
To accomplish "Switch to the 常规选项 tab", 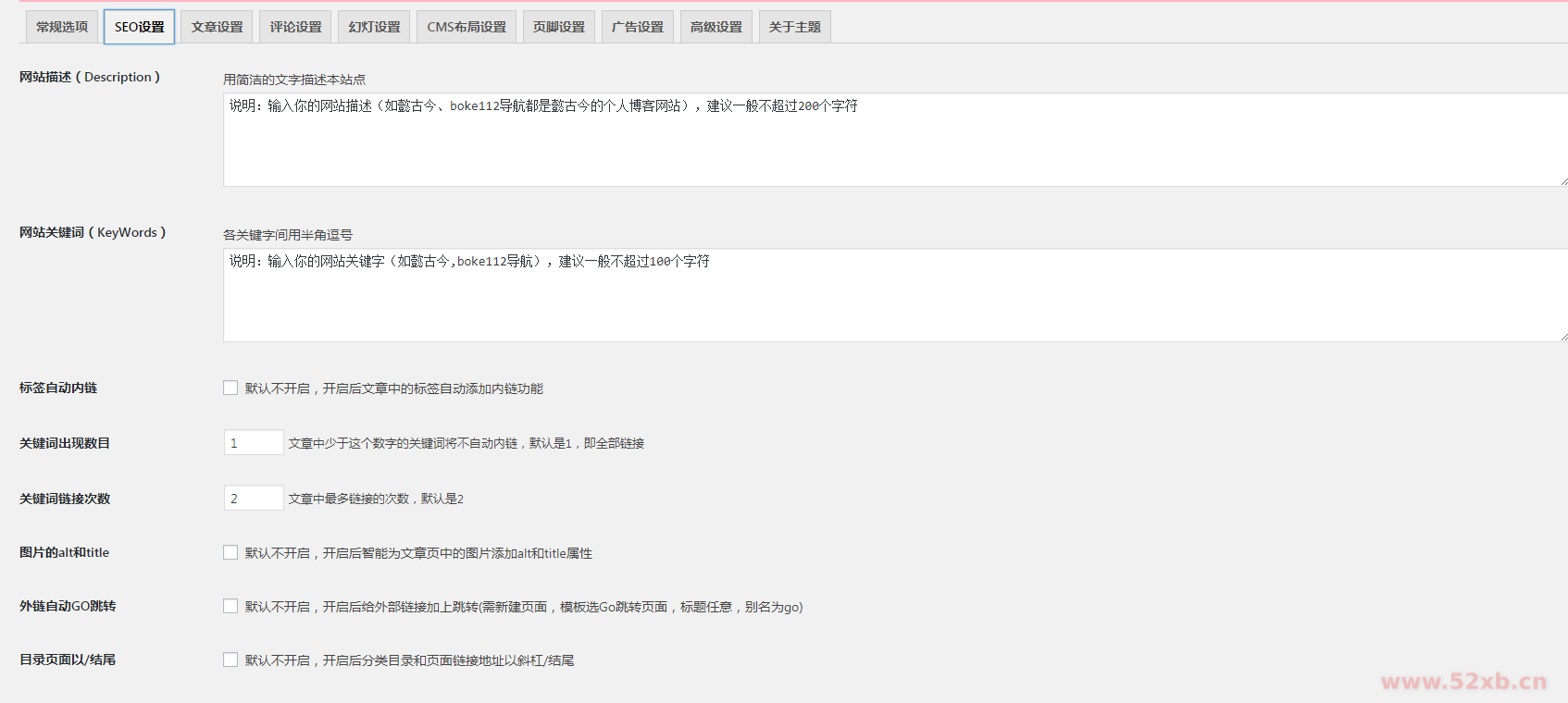I will click(62, 27).
